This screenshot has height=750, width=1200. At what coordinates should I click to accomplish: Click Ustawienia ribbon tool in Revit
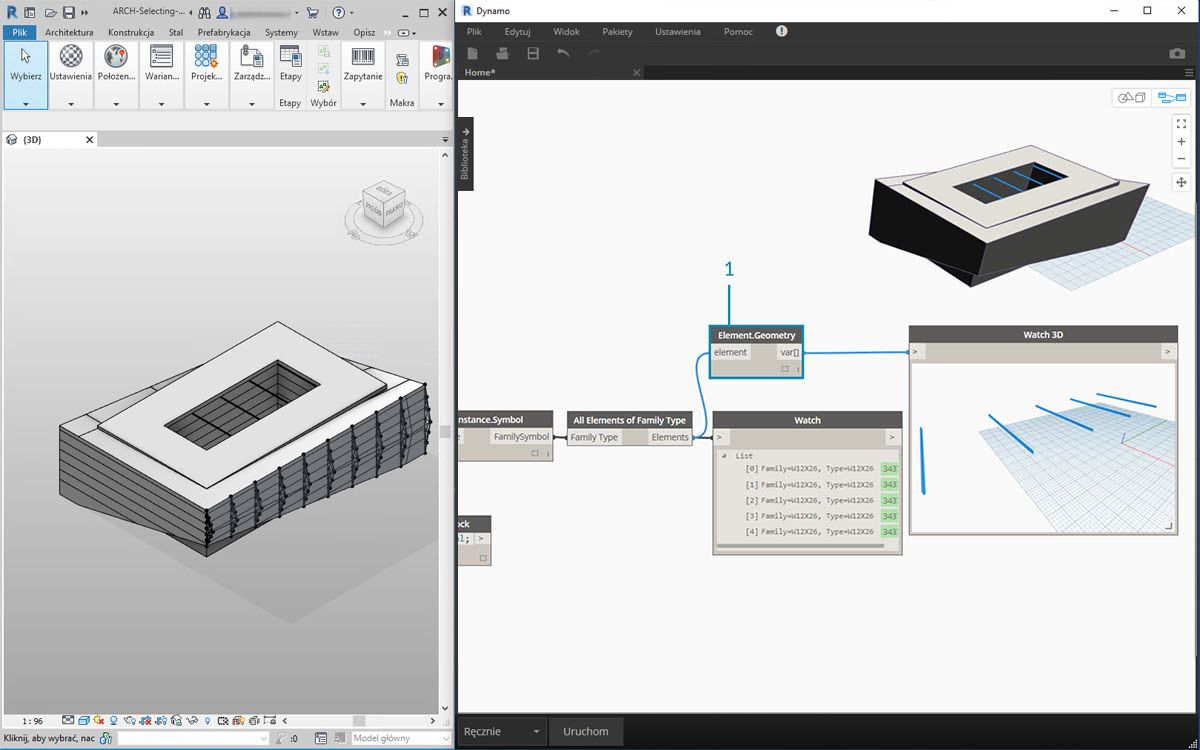[70, 64]
